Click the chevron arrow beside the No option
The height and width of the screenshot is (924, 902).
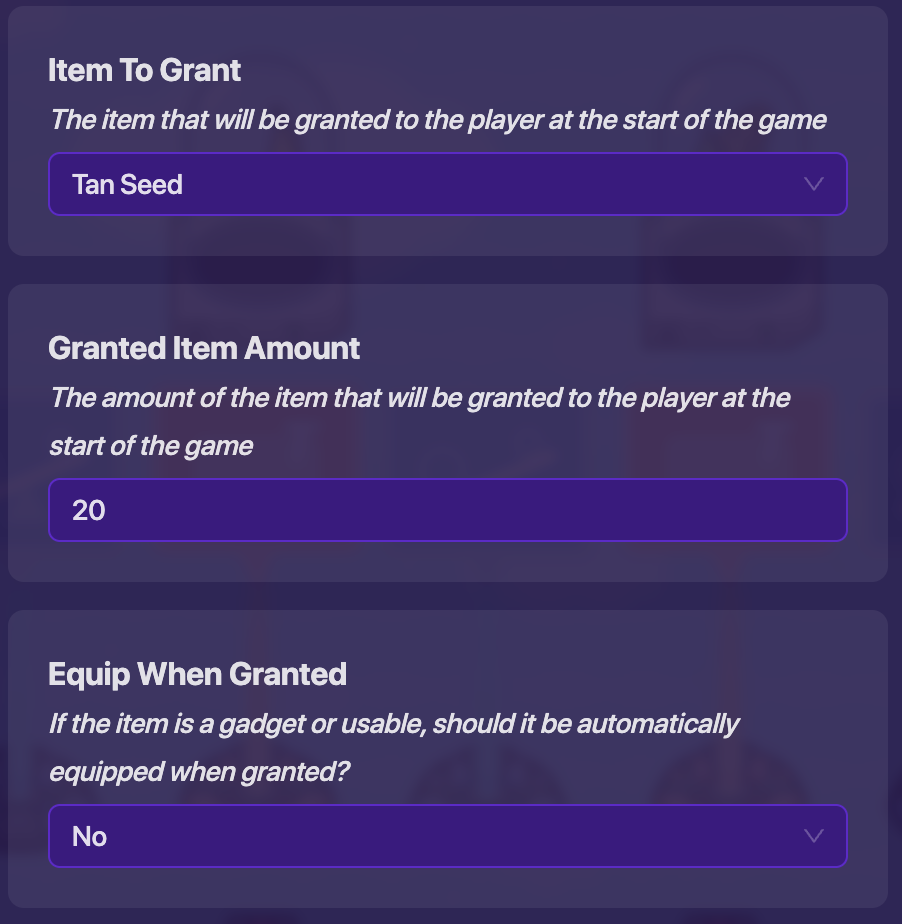click(x=814, y=836)
